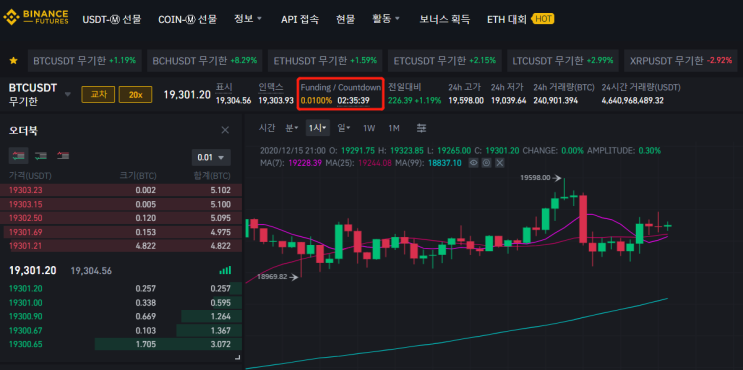This screenshot has width=743, height=370.
Task: Open ETH 대회 menu item
Action: [507, 19]
